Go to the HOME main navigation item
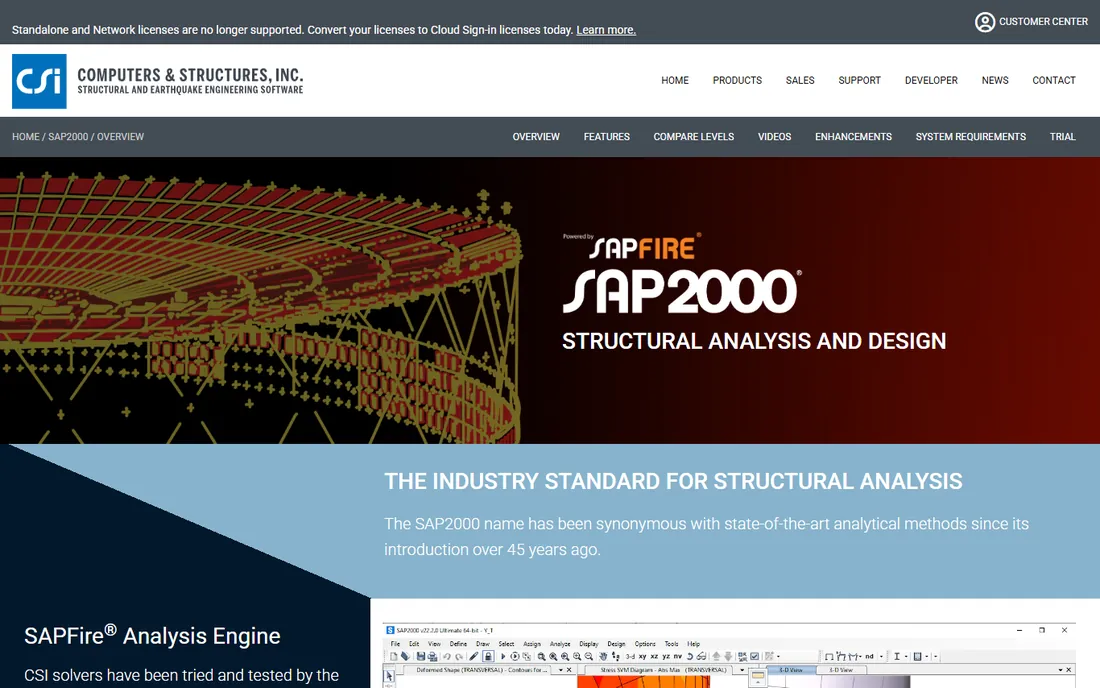Viewport: 1100px width, 688px height. (x=675, y=81)
